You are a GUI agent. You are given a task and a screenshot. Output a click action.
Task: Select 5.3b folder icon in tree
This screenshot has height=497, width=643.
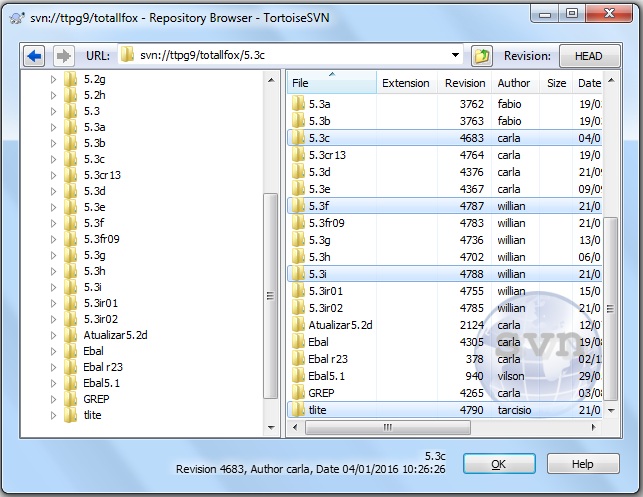coord(71,143)
